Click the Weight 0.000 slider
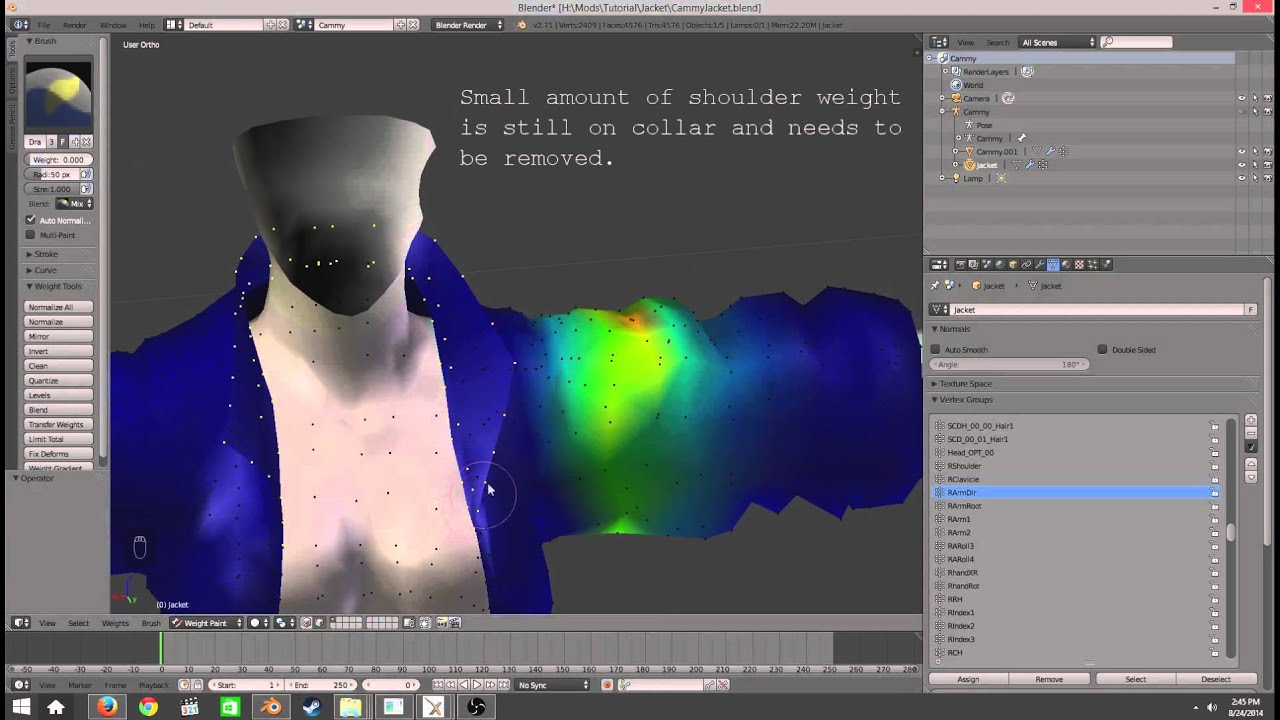The height and width of the screenshot is (720, 1280). click(x=59, y=160)
